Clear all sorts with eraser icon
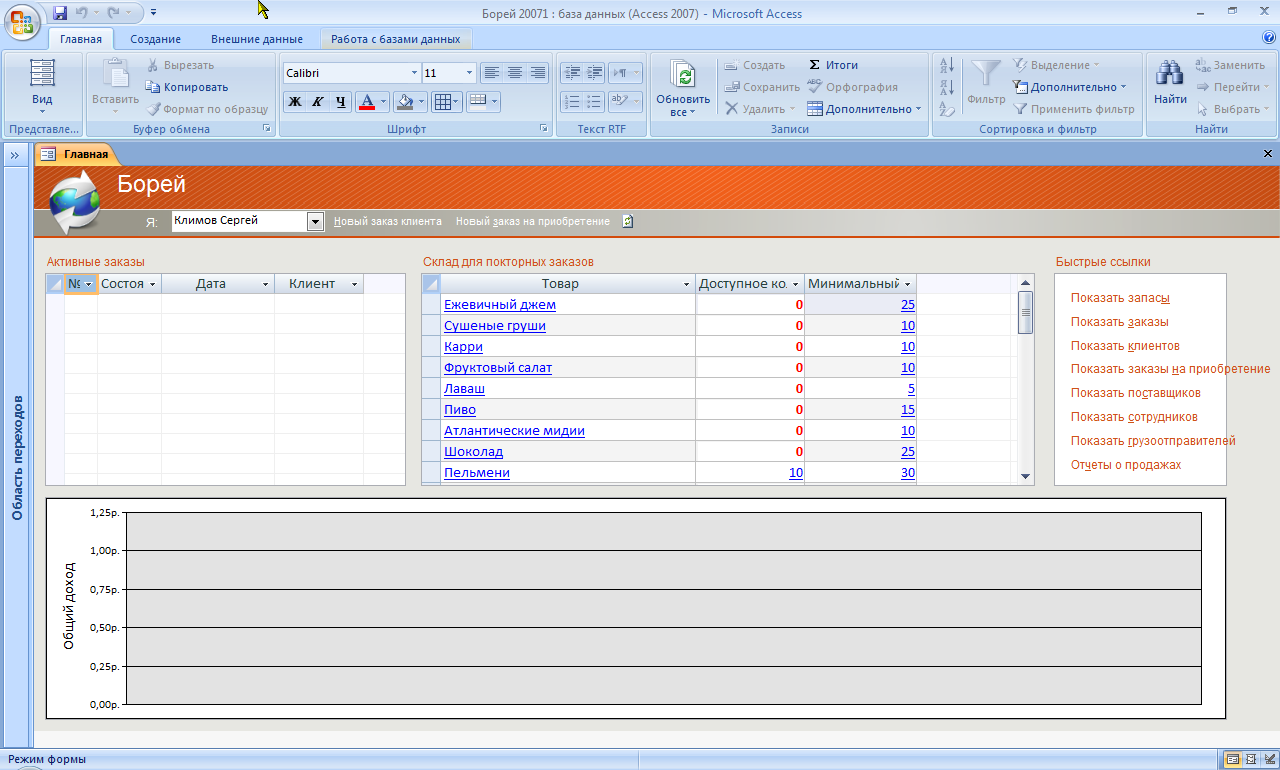The image size is (1280, 770). [947, 109]
